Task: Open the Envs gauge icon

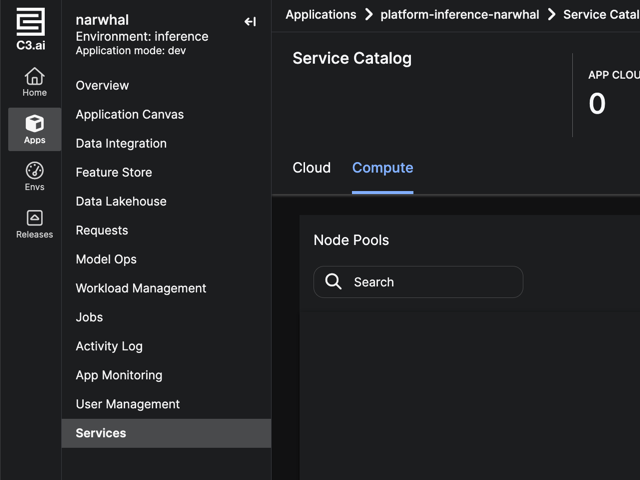Action: tap(34, 171)
